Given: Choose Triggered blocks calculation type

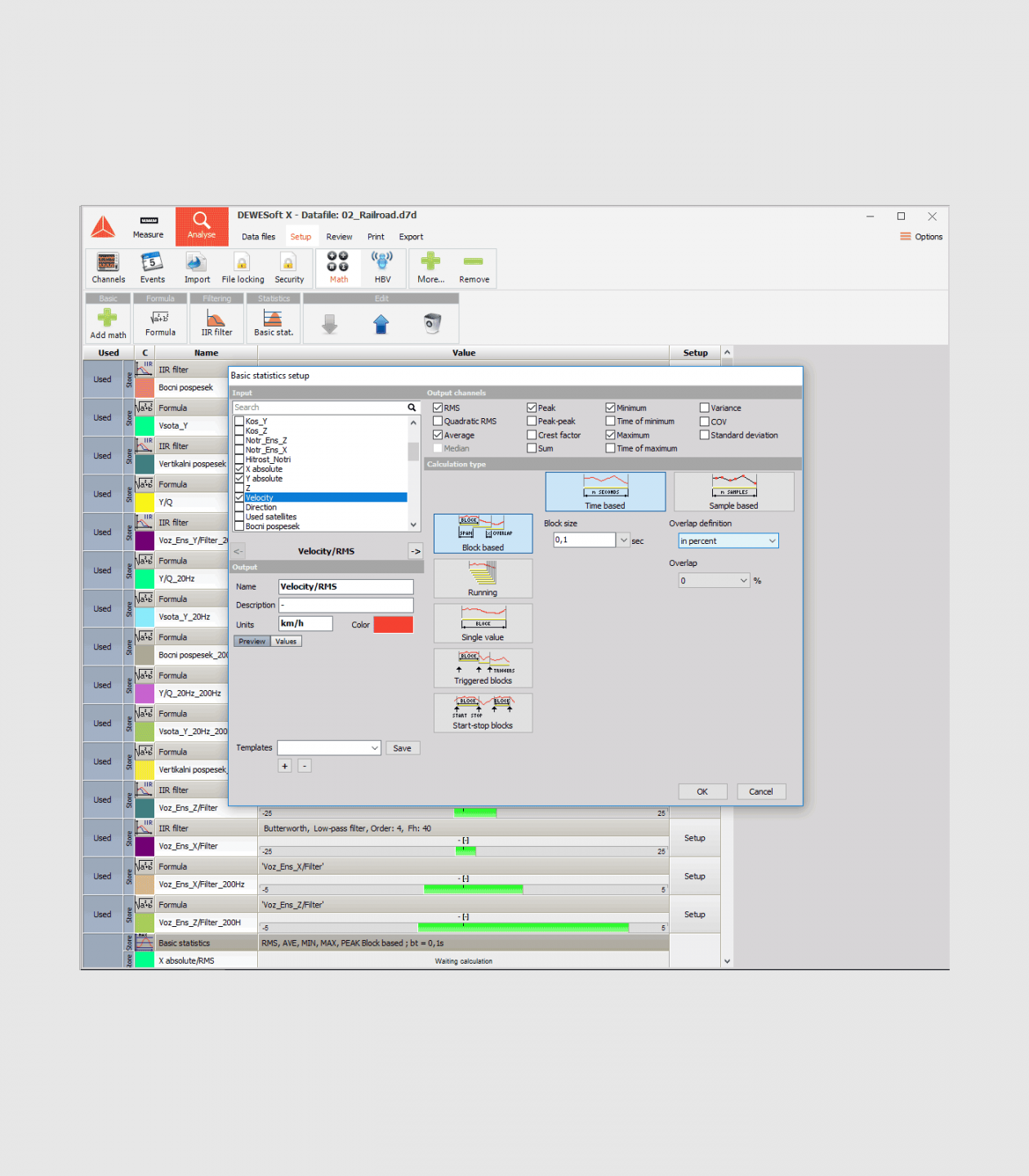Looking at the screenshot, I should click(x=483, y=668).
